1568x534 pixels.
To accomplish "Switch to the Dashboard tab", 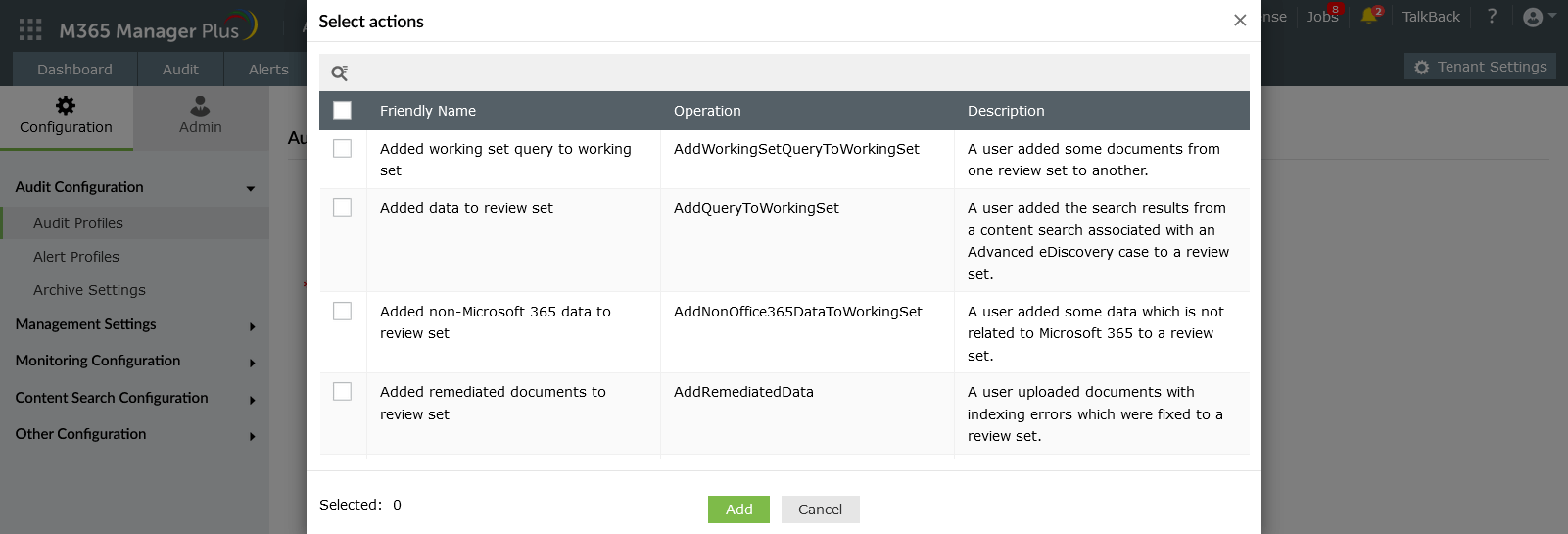I will tap(74, 70).
